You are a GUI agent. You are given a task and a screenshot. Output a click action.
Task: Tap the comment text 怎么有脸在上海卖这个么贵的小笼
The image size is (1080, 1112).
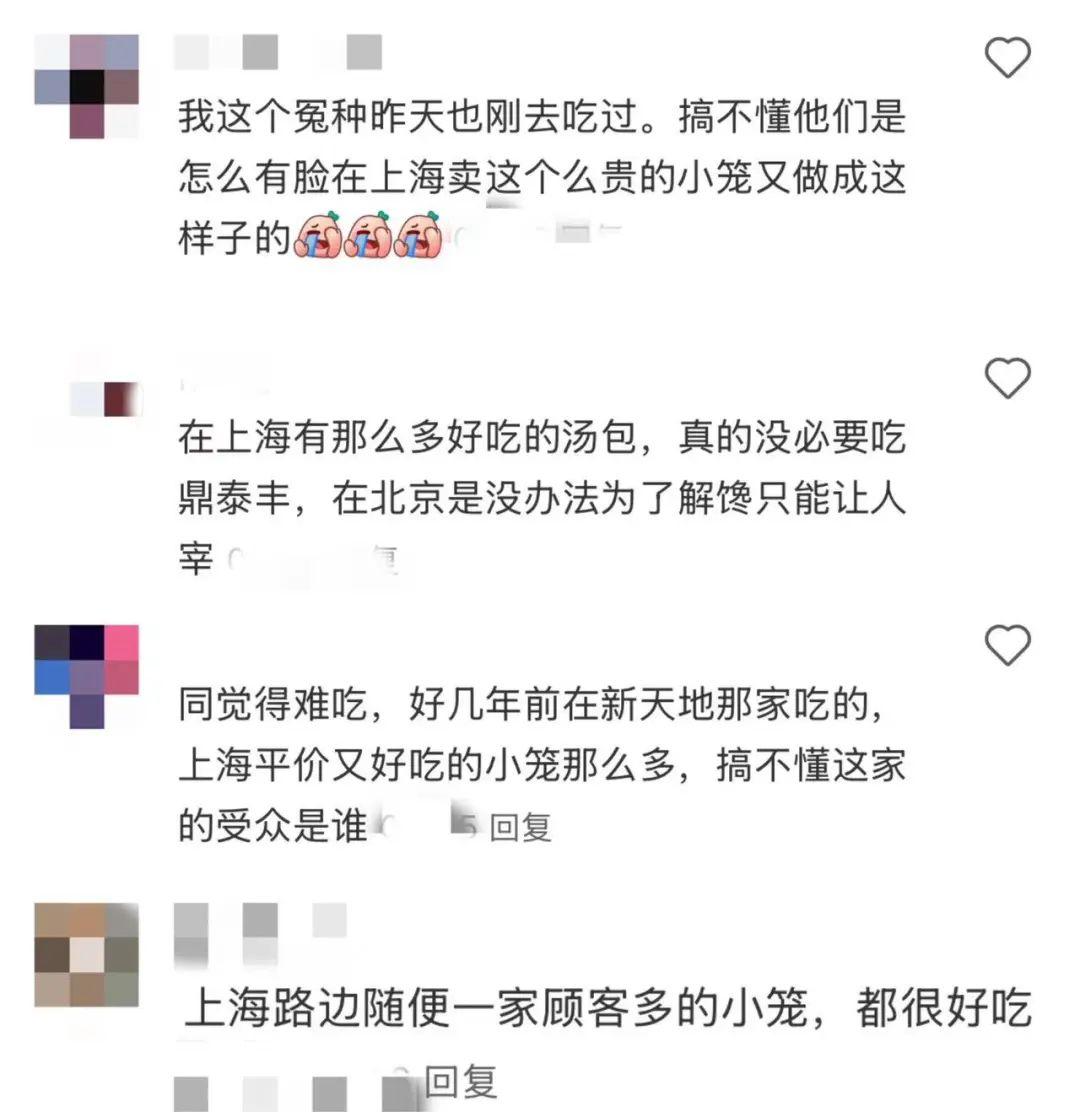tap(464, 177)
